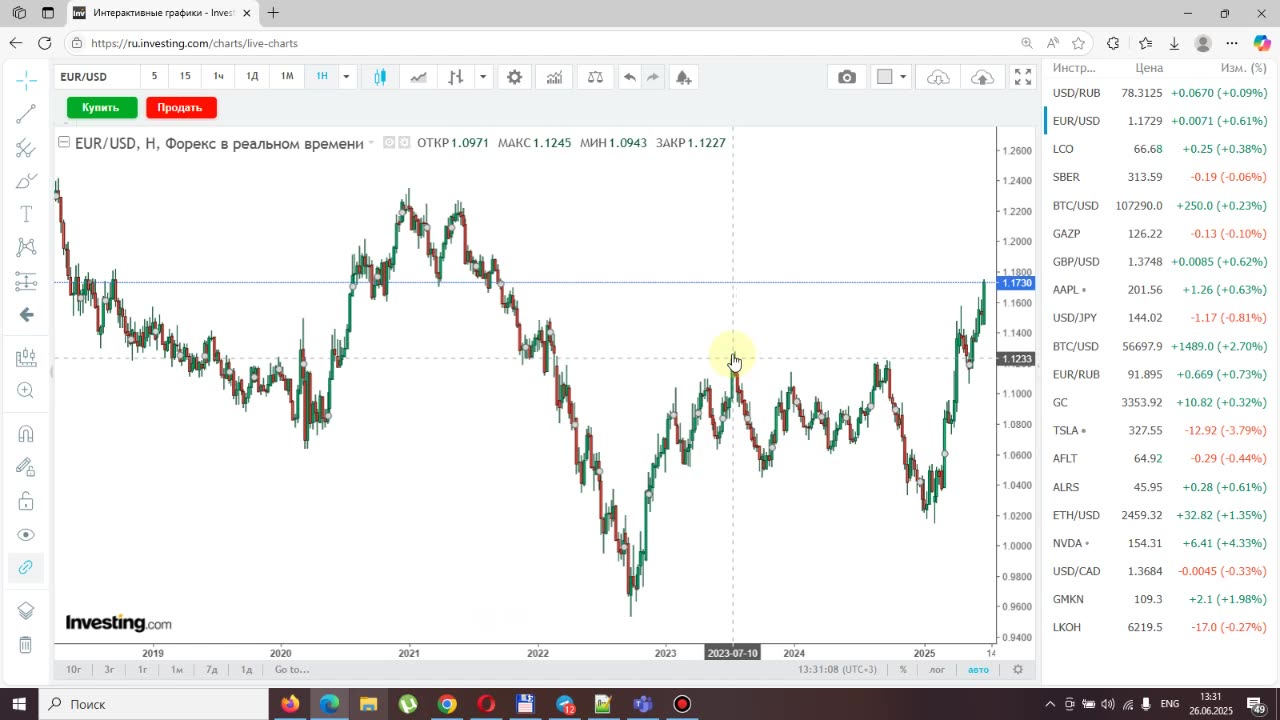Select candlestick chart style
This screenshot has height=720, width=1280.
click(x=380, y=77)
